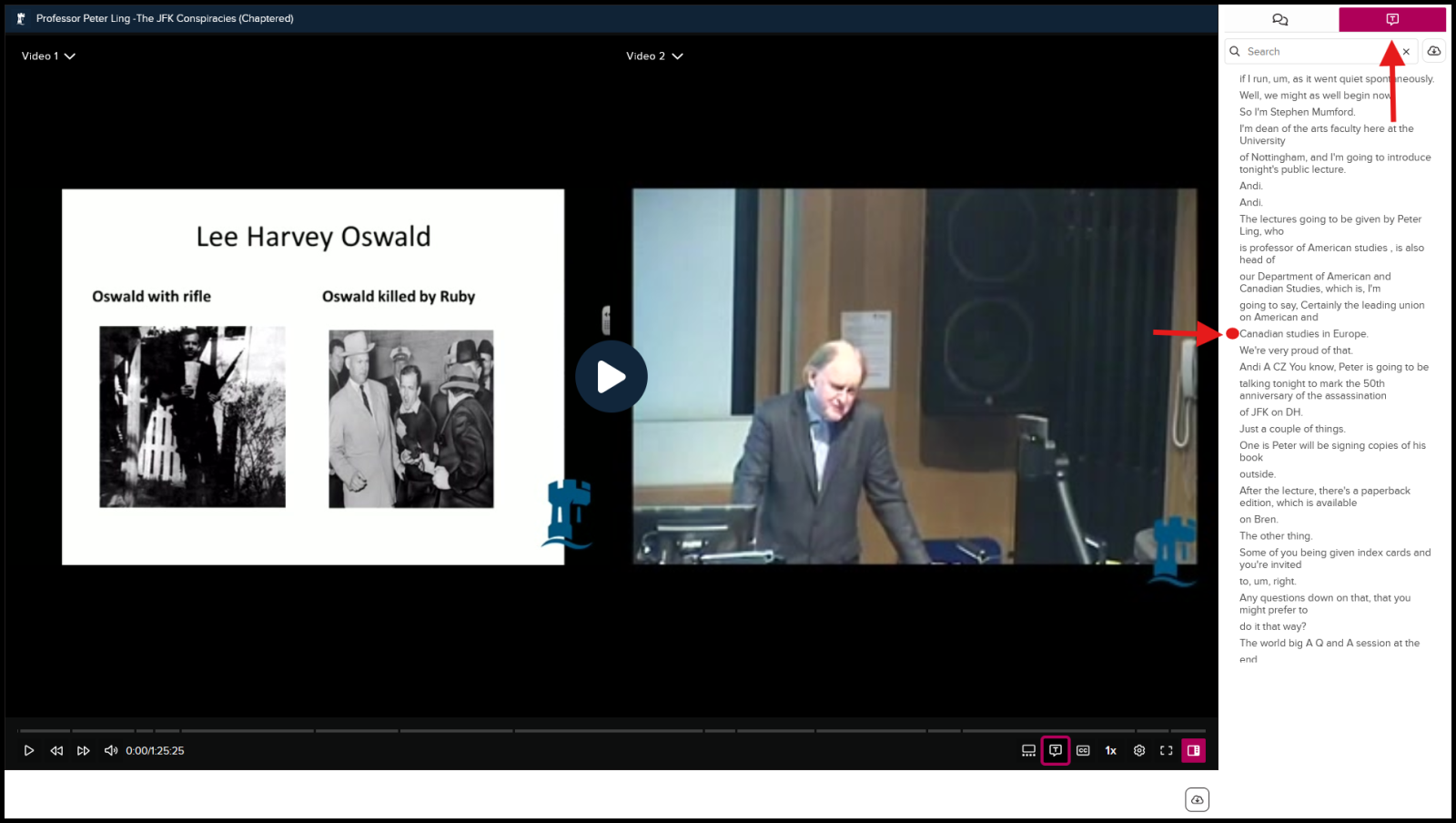Open the discussion comments tab
The width and height of the screenshot is (1456, 823).
pyautogui.click(x=1280, y=19)
